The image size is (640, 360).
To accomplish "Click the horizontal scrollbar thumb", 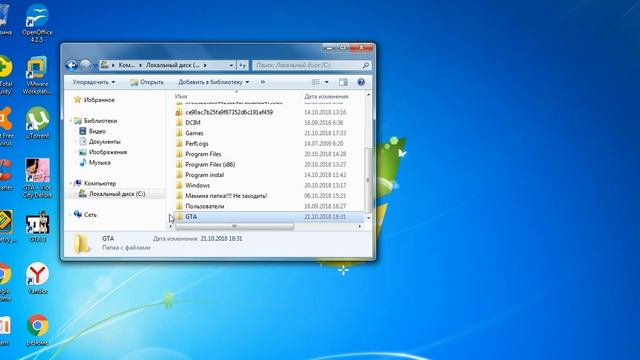I will coord(234,226).
